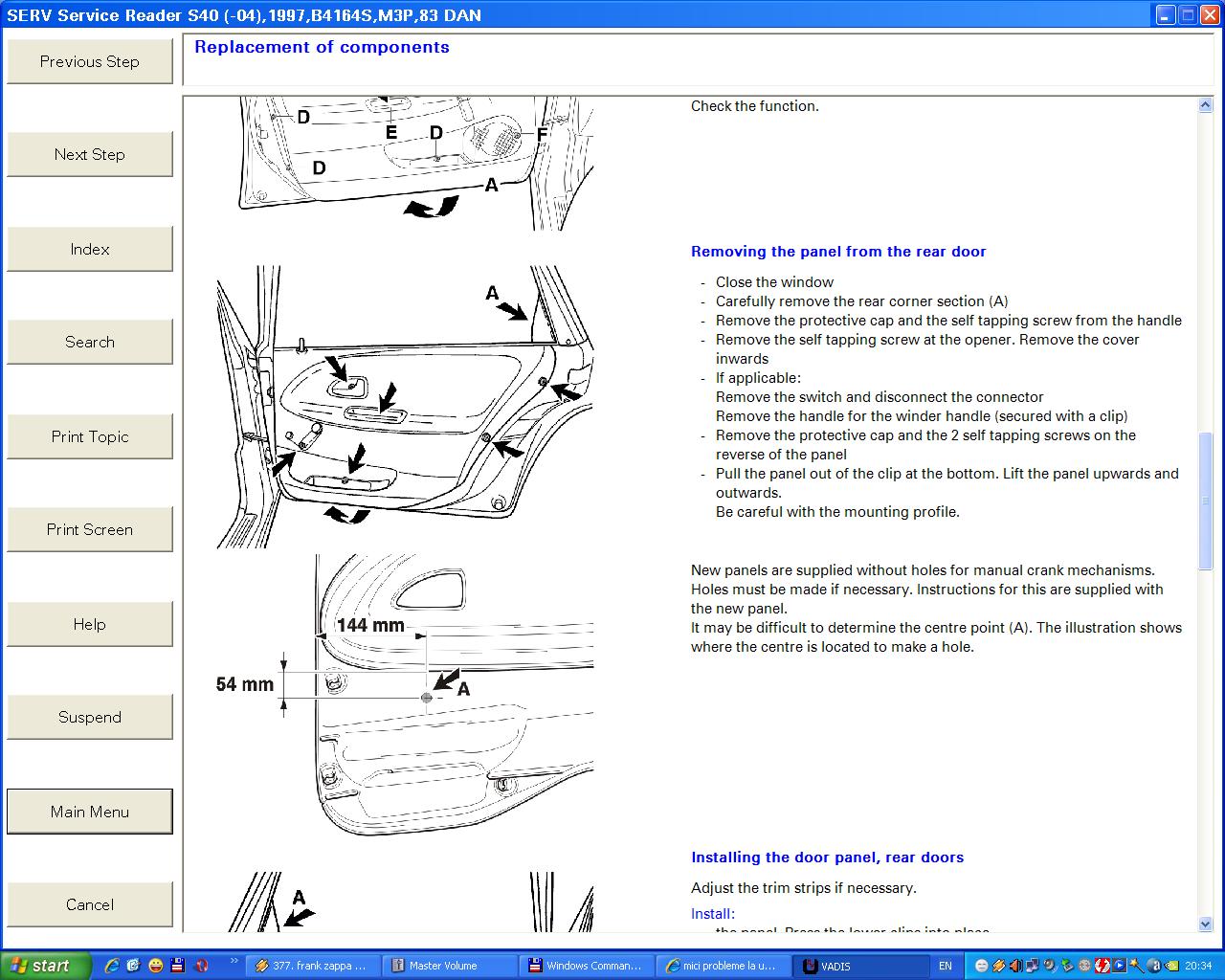This screenshot has height=980, width=1225.
Task: Print the current topic
Action: (x=90, y=436)
